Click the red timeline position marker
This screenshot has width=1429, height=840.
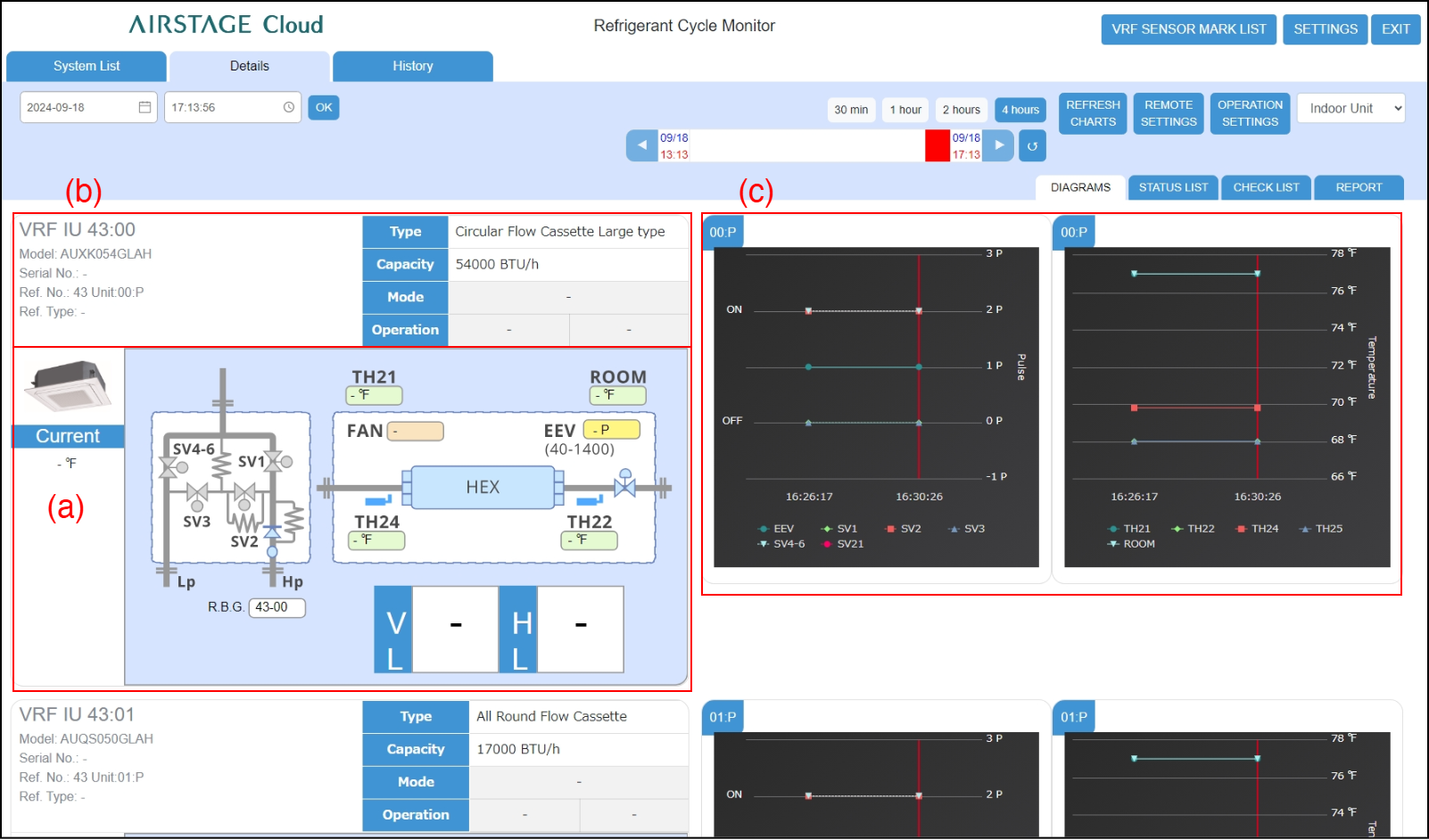tap(937, 145)
